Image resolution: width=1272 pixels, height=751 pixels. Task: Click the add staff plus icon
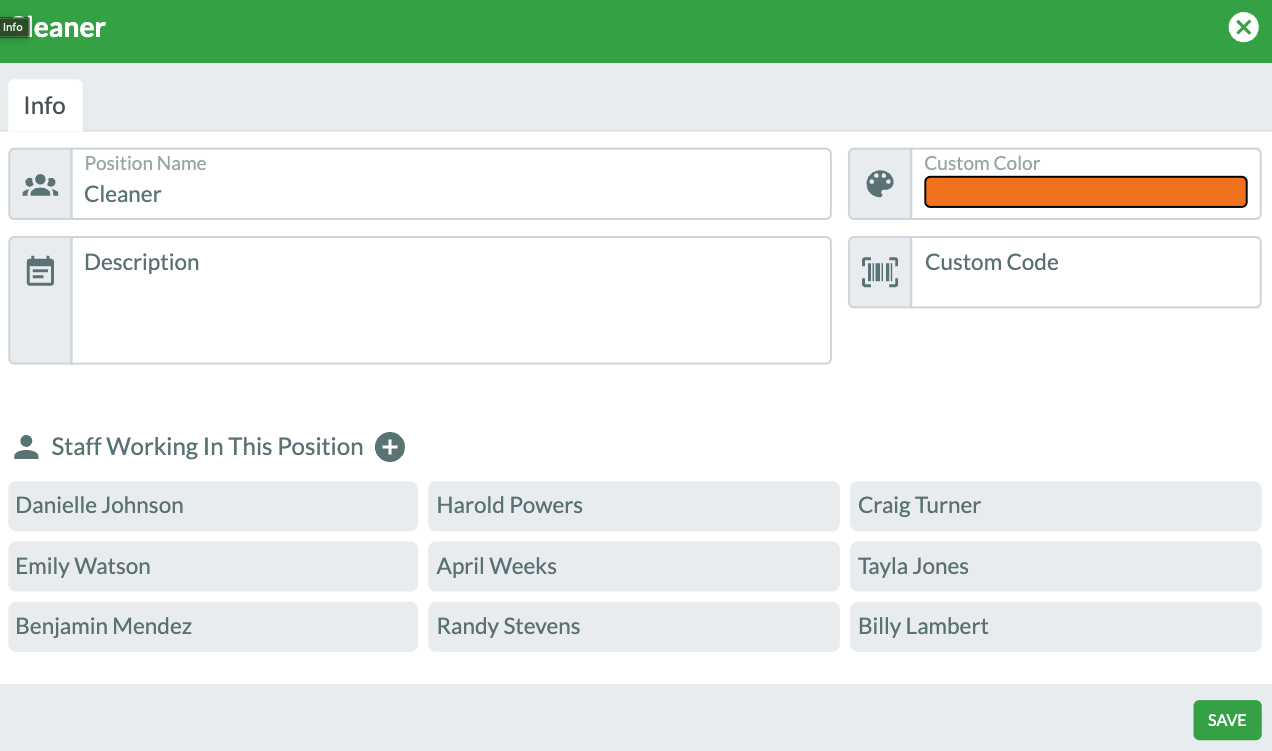tap(390, 447)
